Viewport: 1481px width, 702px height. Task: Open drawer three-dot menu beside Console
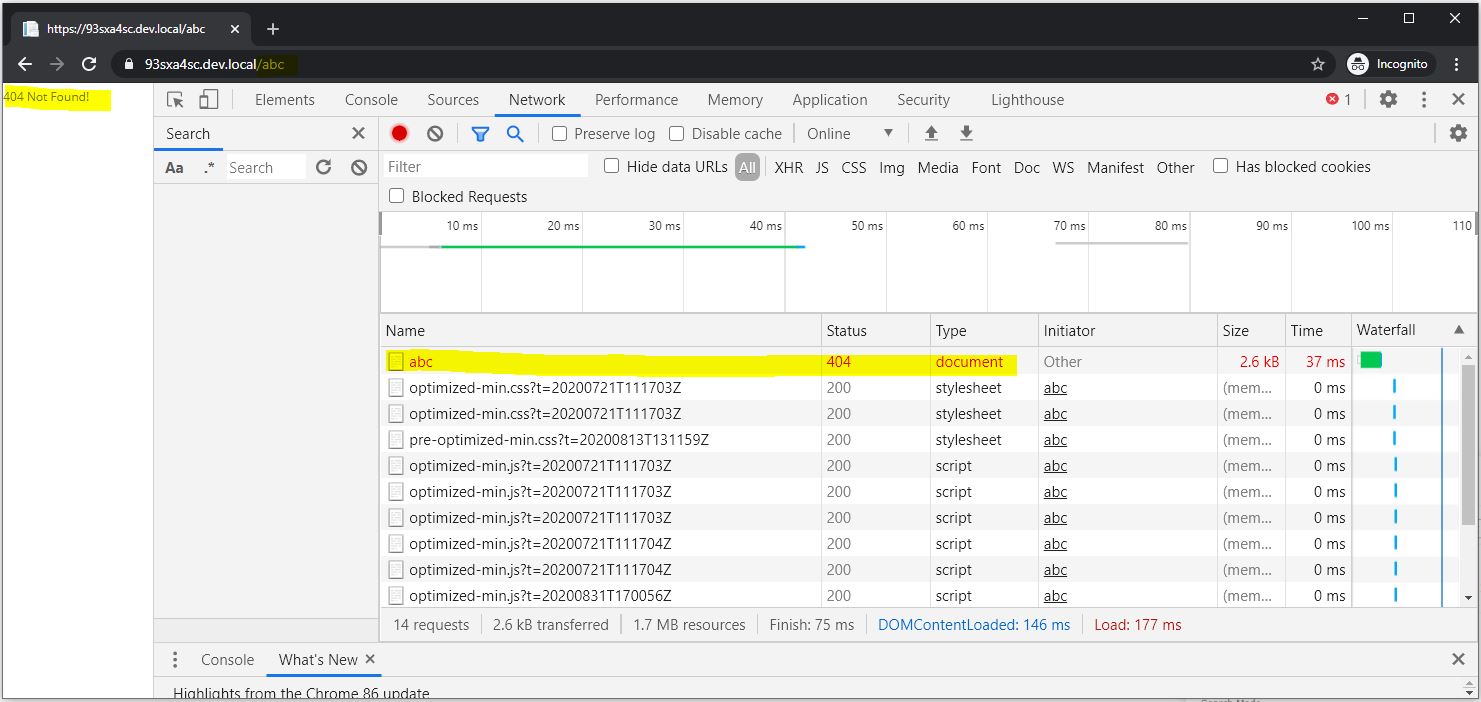click(x=175, y=660)
